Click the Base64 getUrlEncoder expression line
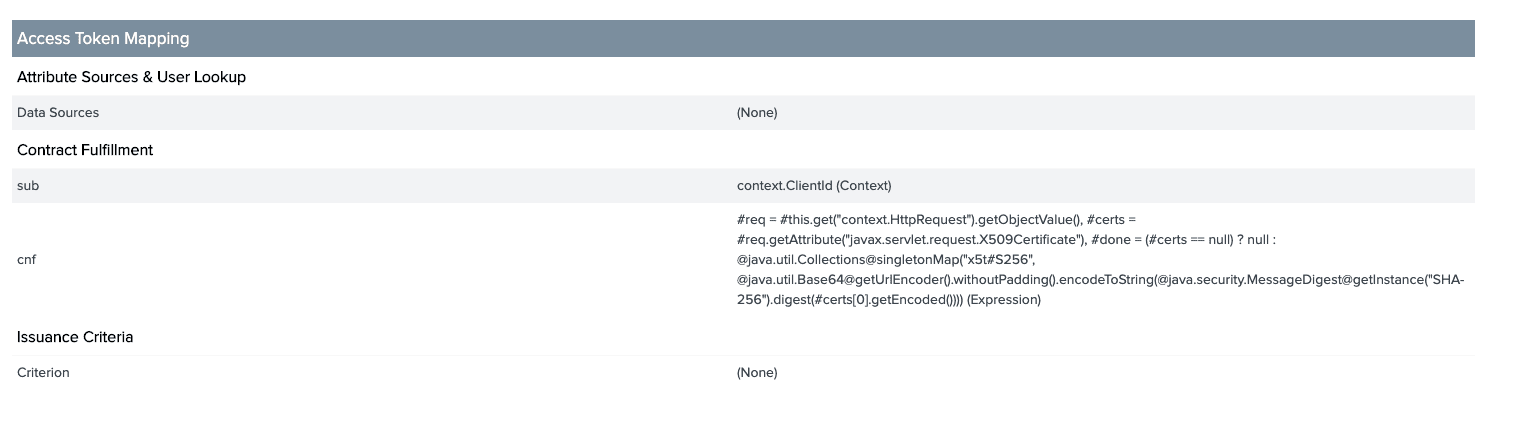The width and height of the screenshot is (1514, 437). pyautogui.click(x=1100, y=280)
